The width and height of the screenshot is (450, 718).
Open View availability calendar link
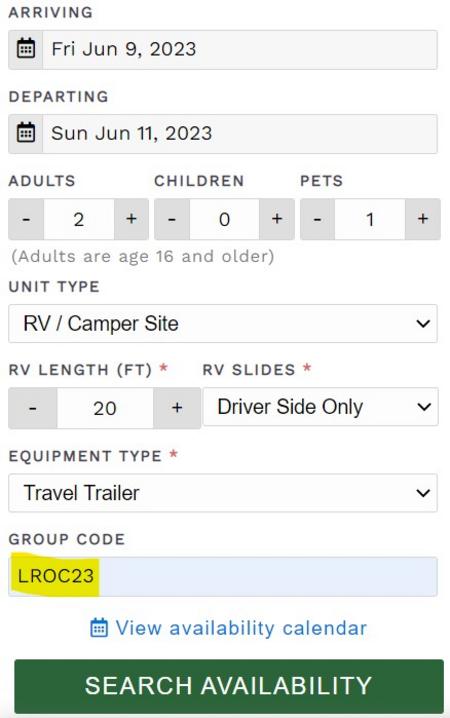click(x=241, y=628)
